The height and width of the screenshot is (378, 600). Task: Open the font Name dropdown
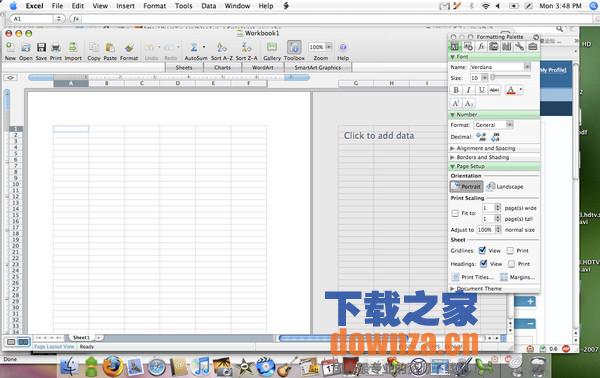click(x=527, y=67)
